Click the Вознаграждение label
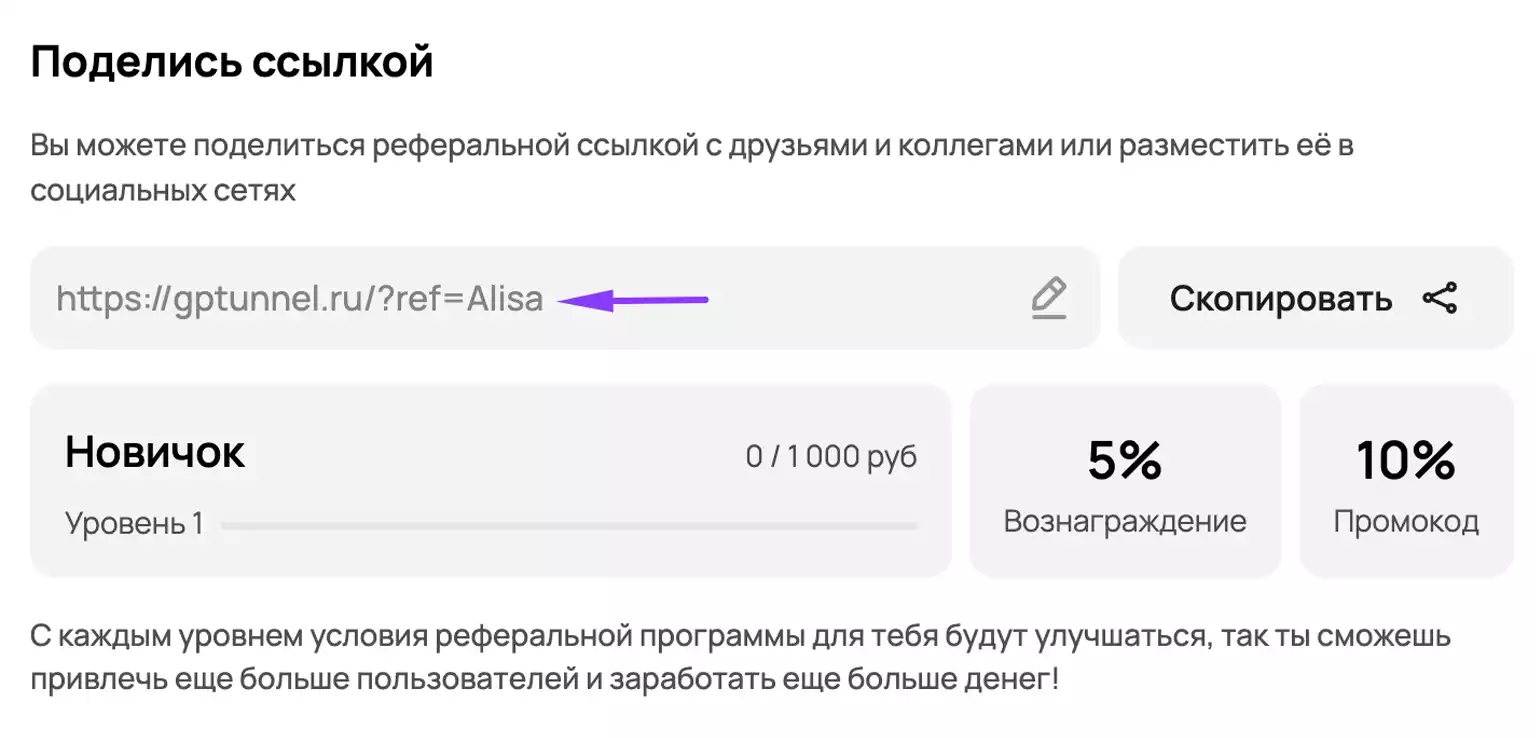This screenshot has height=738, width=1536. point(1125,522)
